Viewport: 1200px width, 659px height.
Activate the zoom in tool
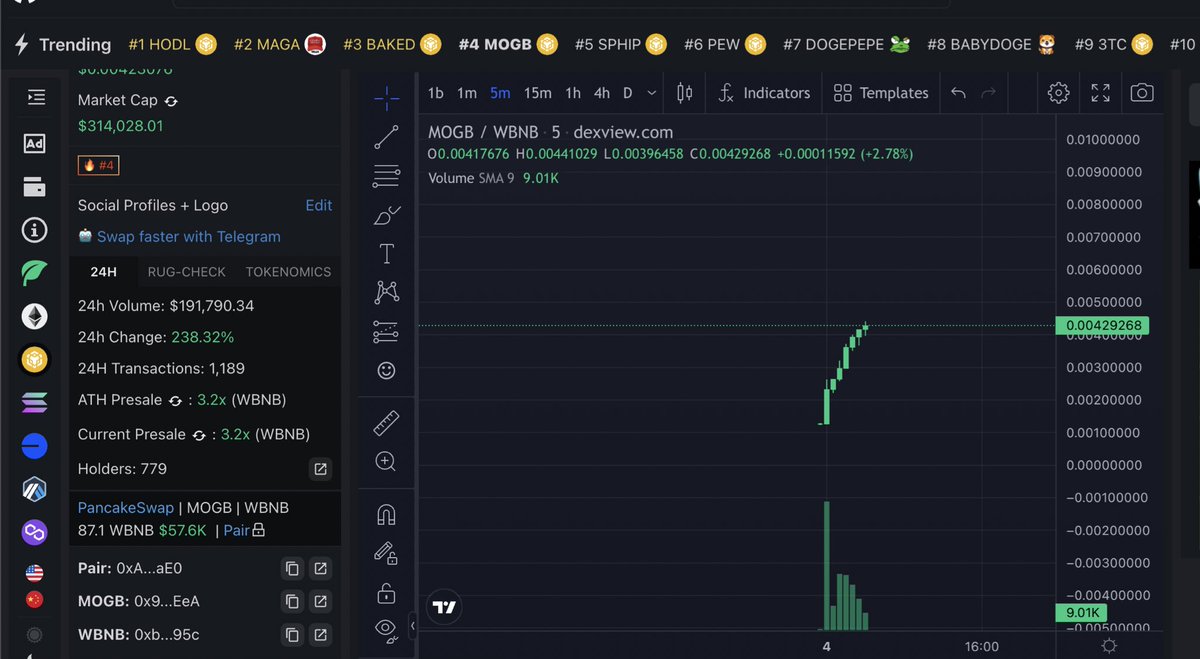pos(386,461)
